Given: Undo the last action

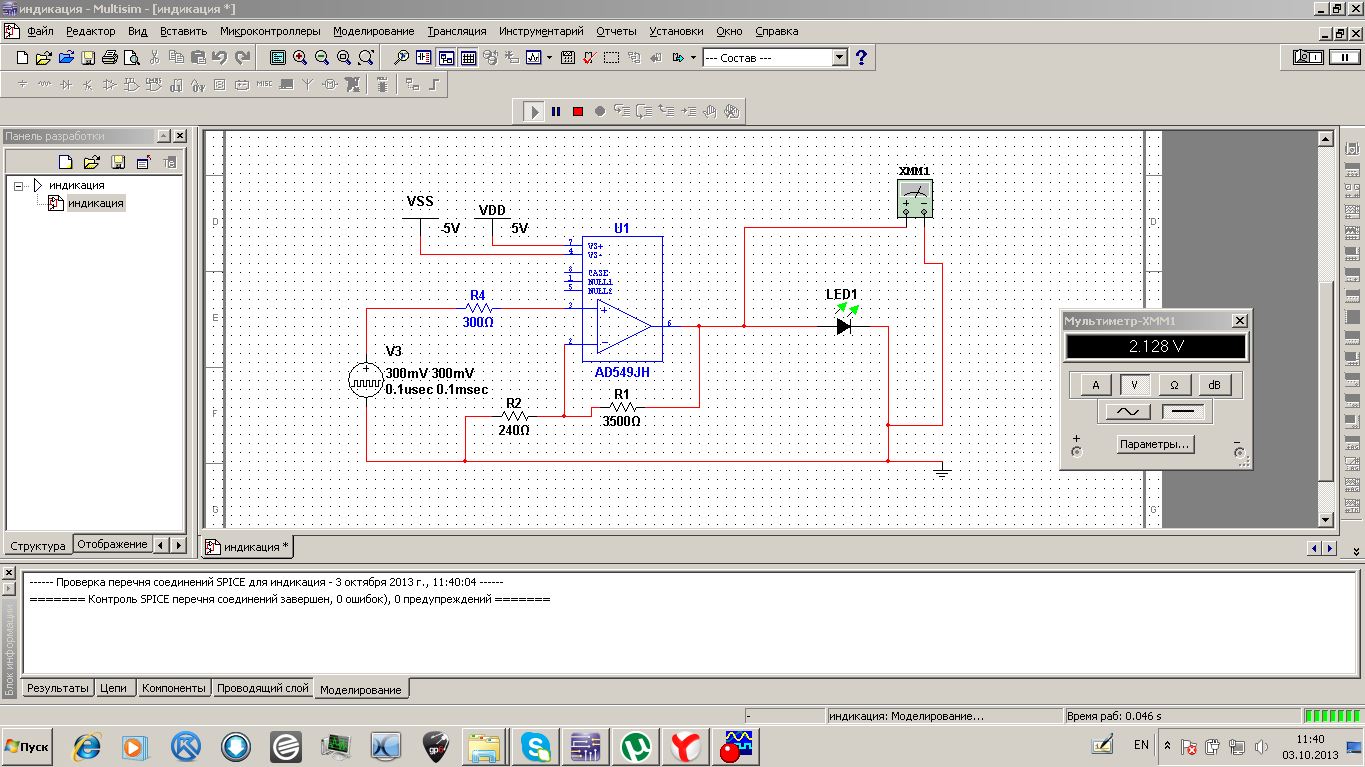Looking at the screenshot, I should pos(220,58).
